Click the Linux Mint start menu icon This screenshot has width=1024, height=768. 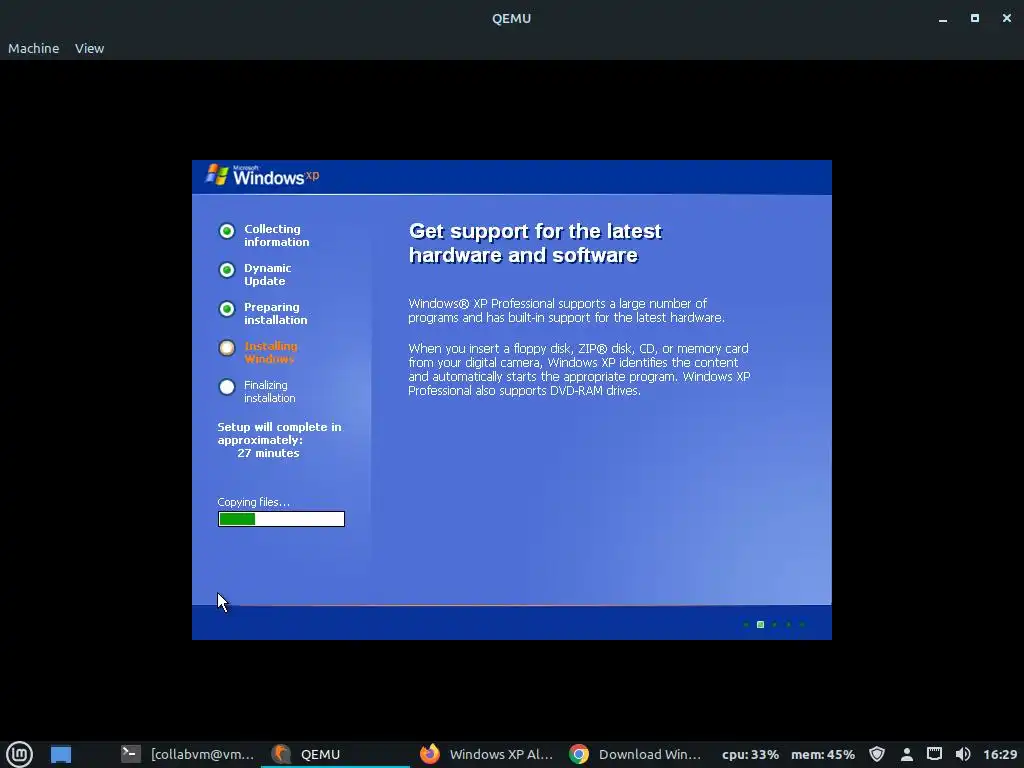click(19, 754)
